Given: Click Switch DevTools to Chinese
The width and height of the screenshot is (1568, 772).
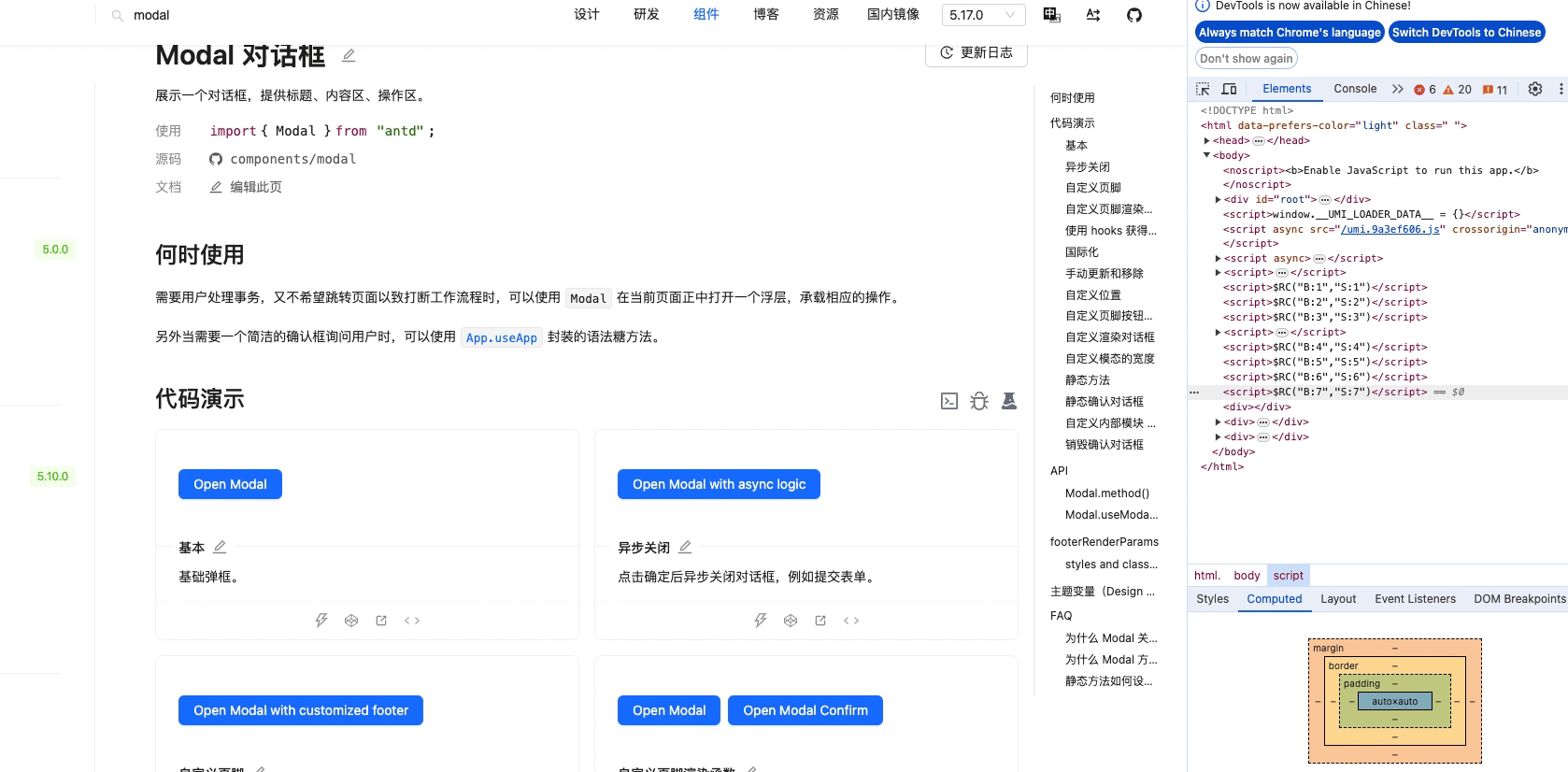Looking at the screenshot, I should (1466, 33).
